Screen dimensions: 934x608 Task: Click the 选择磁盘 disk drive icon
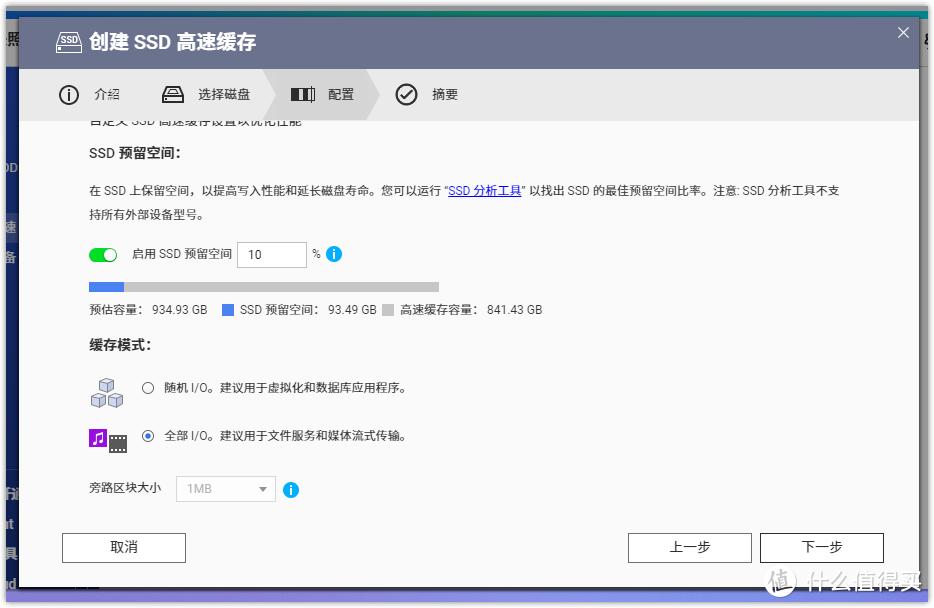[x=173, y=94]
